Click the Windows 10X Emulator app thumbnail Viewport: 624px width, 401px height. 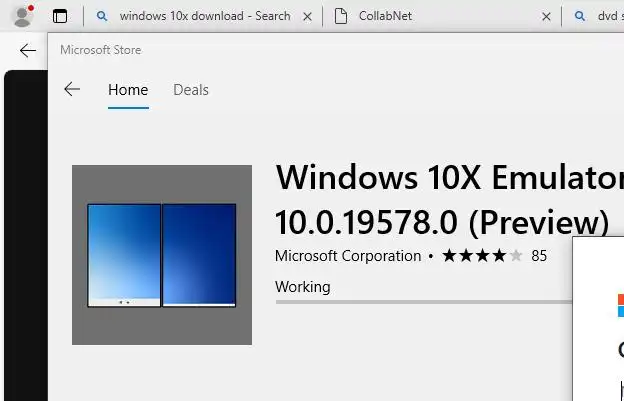click(162, 255)
